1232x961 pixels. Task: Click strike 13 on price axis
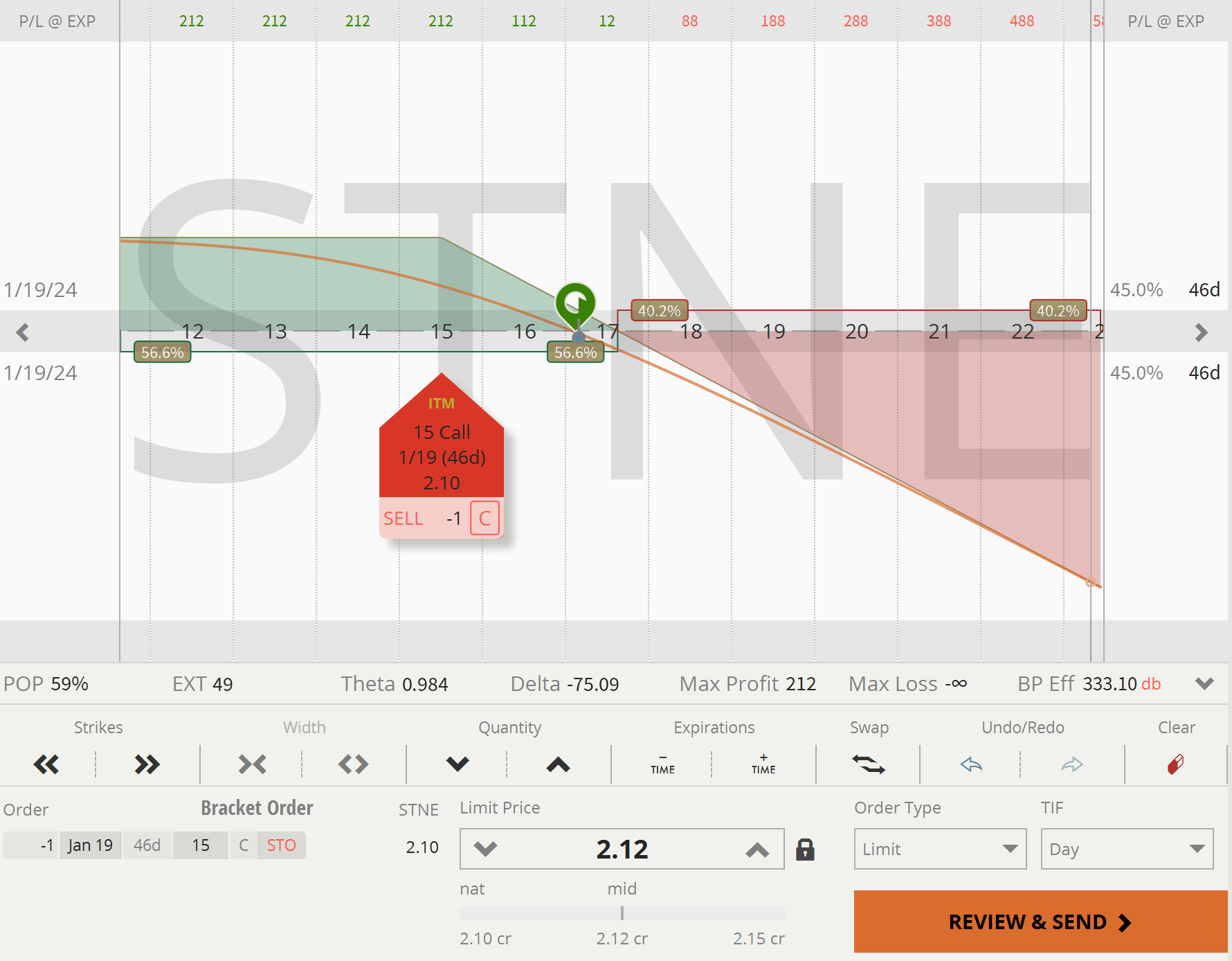pos(275,332)
